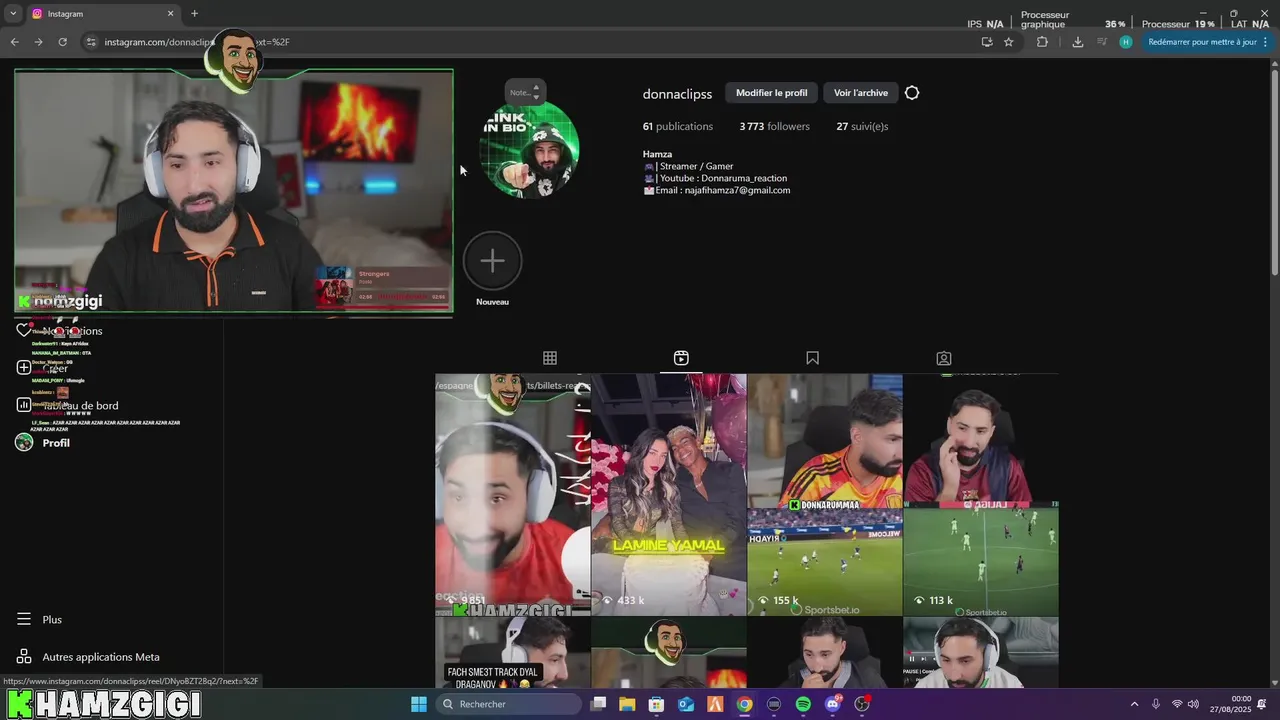Open Spotify from the taskbar

803,704
